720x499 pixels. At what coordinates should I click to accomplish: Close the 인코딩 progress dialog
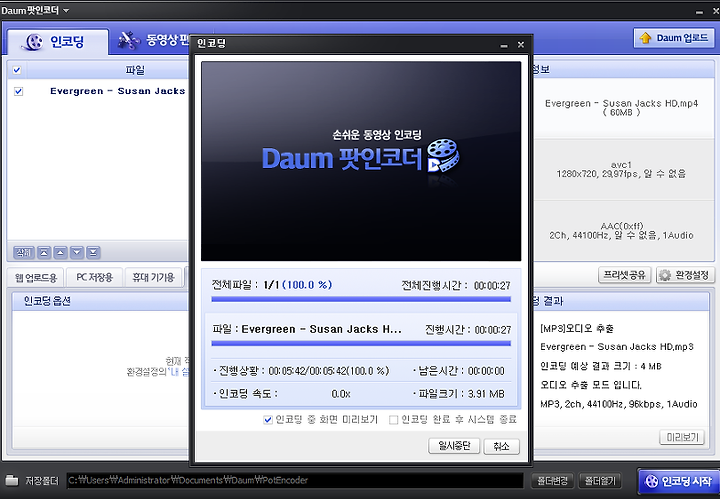tap(521, 45)
